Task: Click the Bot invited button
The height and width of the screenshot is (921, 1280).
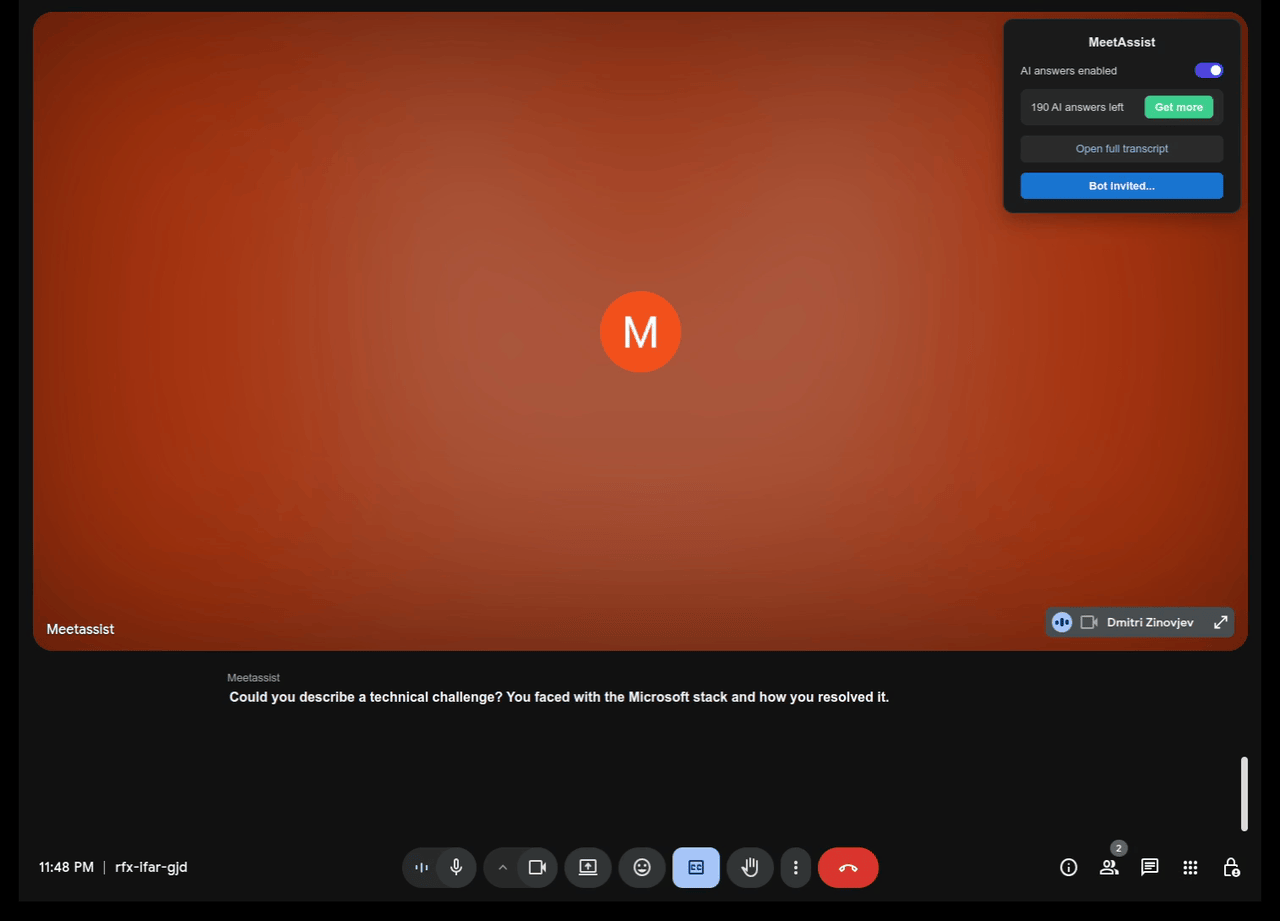Action: tap(1121, 186)
